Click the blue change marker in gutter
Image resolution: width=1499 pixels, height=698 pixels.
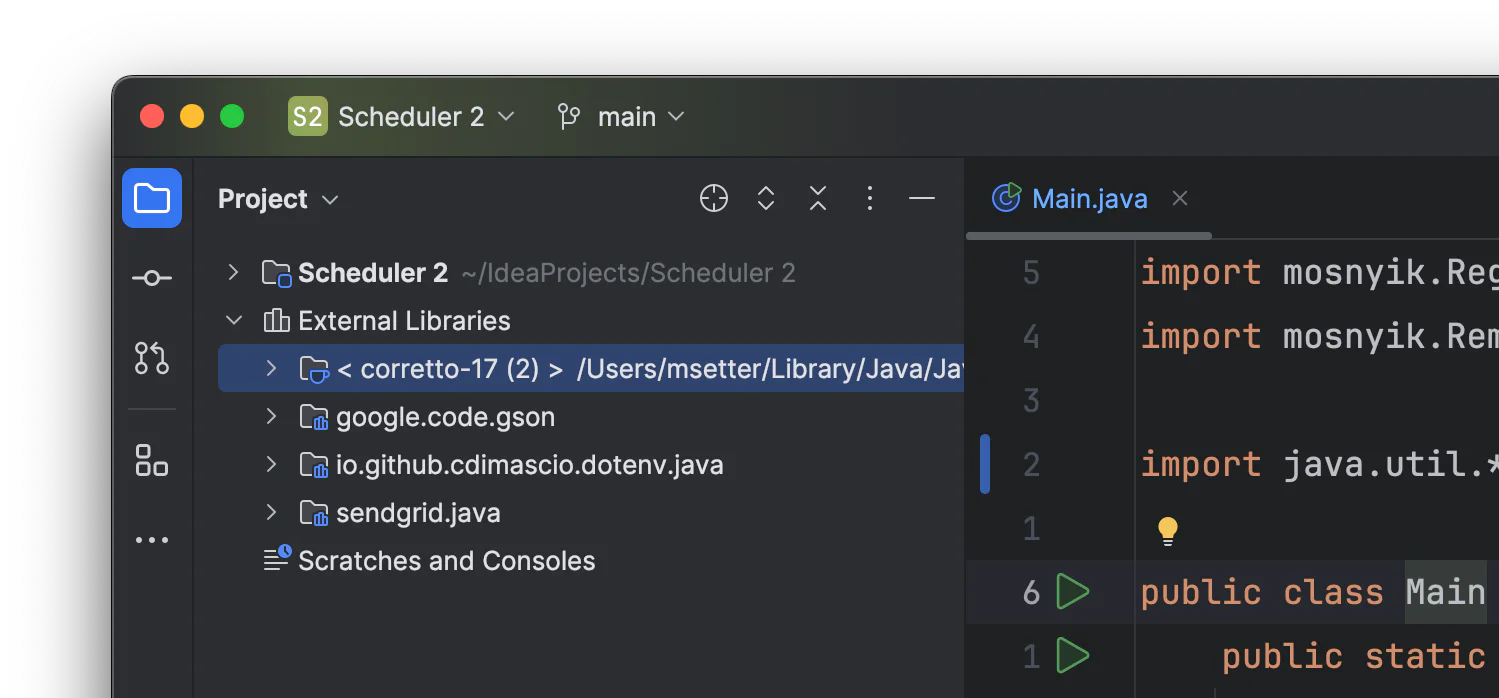tap(985, 464)
